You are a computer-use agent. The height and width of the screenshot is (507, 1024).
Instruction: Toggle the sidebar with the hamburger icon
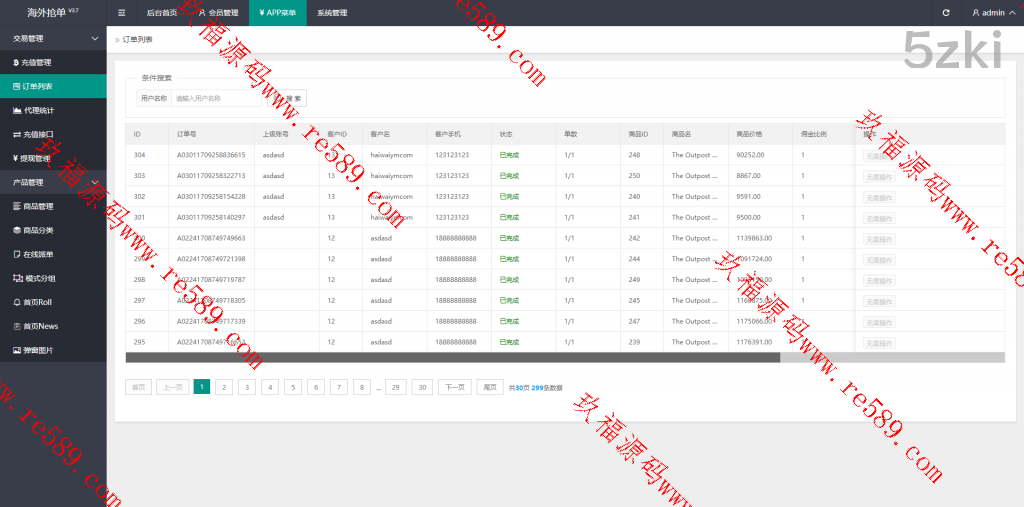click(x=121, y=13)
